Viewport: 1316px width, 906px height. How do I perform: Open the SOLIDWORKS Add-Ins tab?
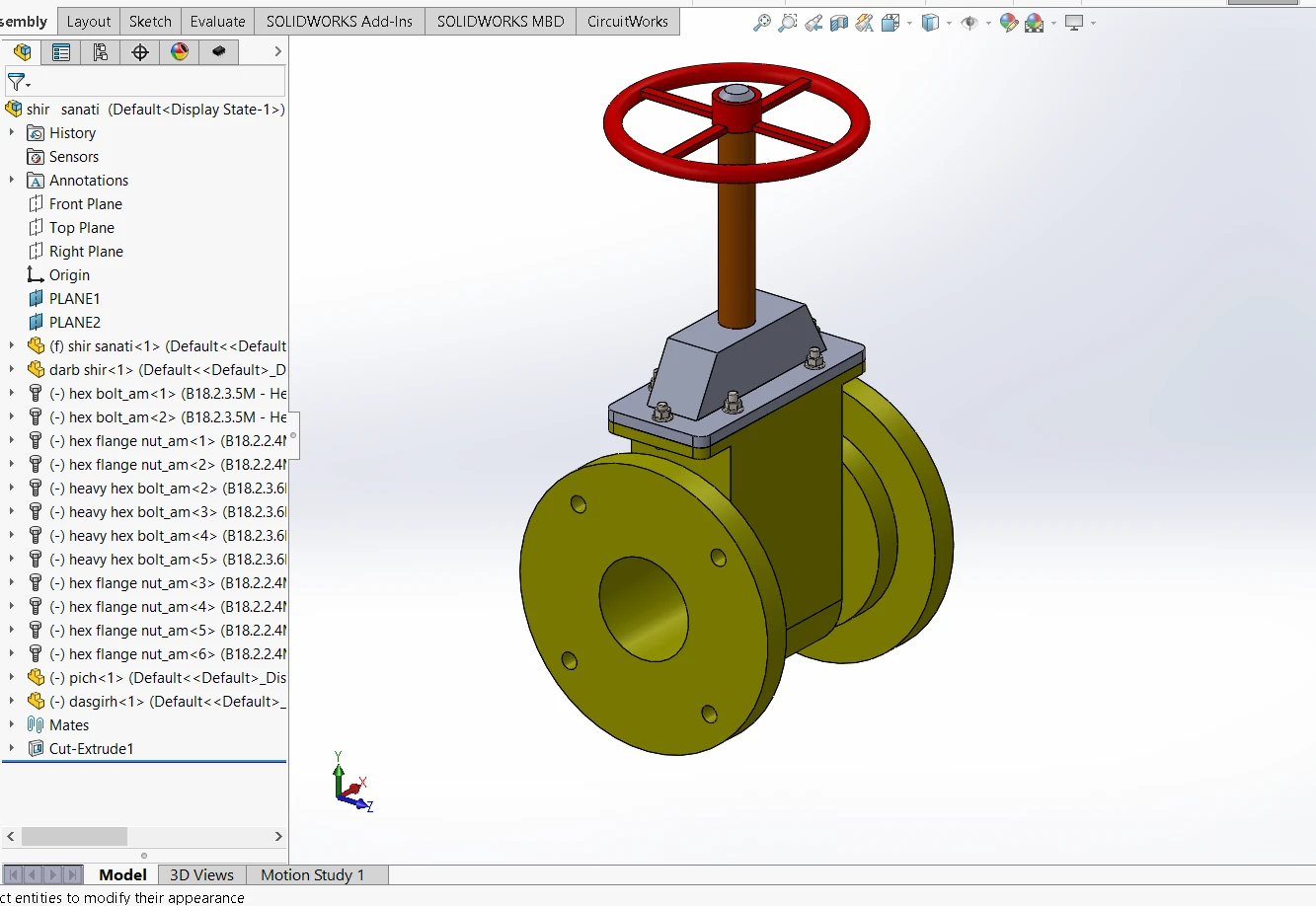tap(339, 21)
